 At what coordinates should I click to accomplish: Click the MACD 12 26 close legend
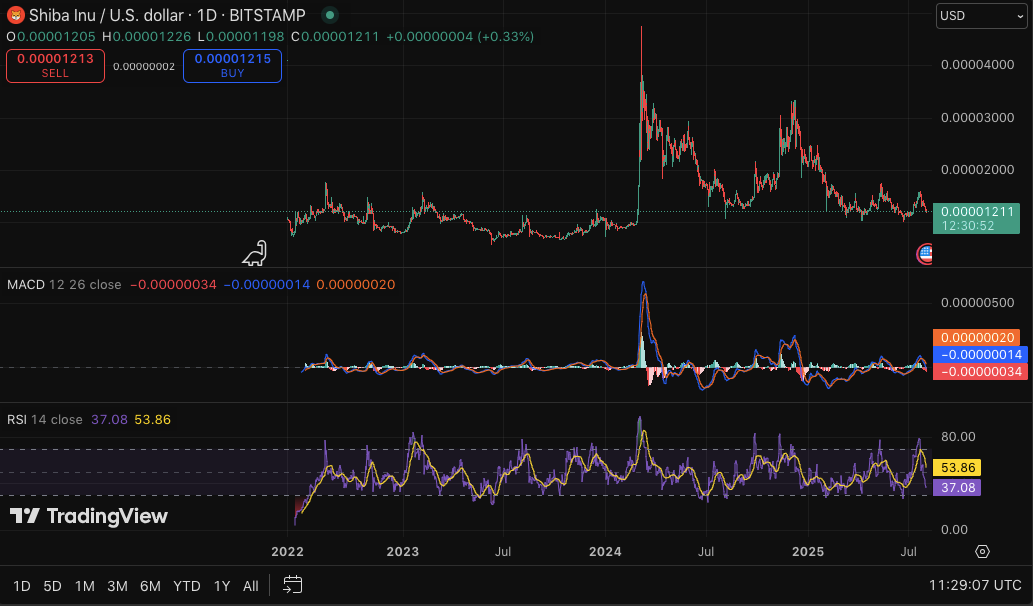coord(64,285)
